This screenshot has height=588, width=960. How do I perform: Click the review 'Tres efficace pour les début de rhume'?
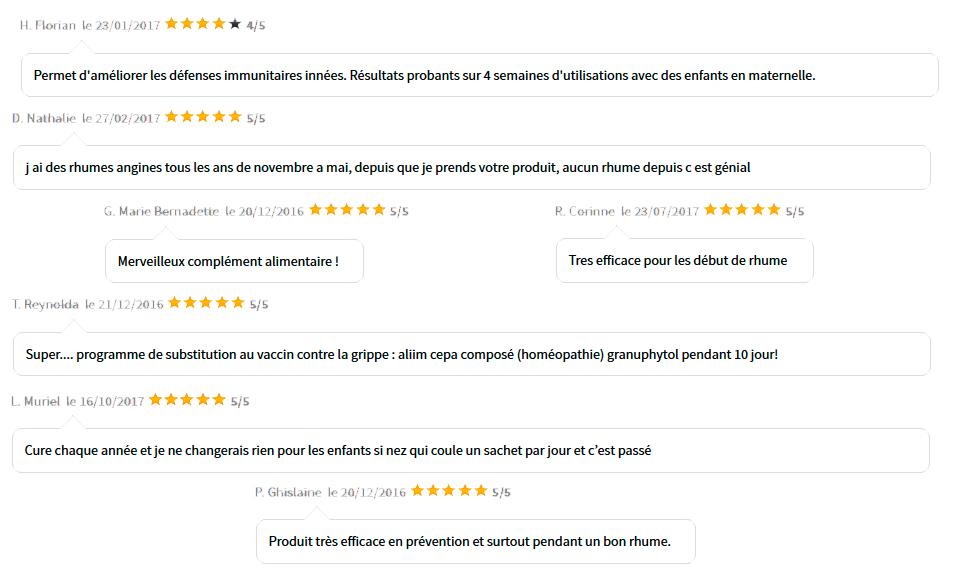pos(684,260)
